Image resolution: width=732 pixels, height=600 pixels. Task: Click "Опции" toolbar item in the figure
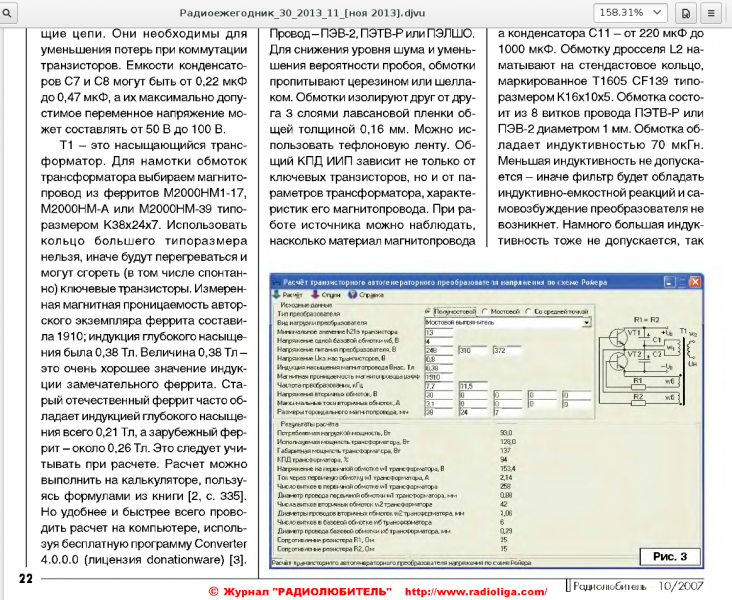(326, 295)
